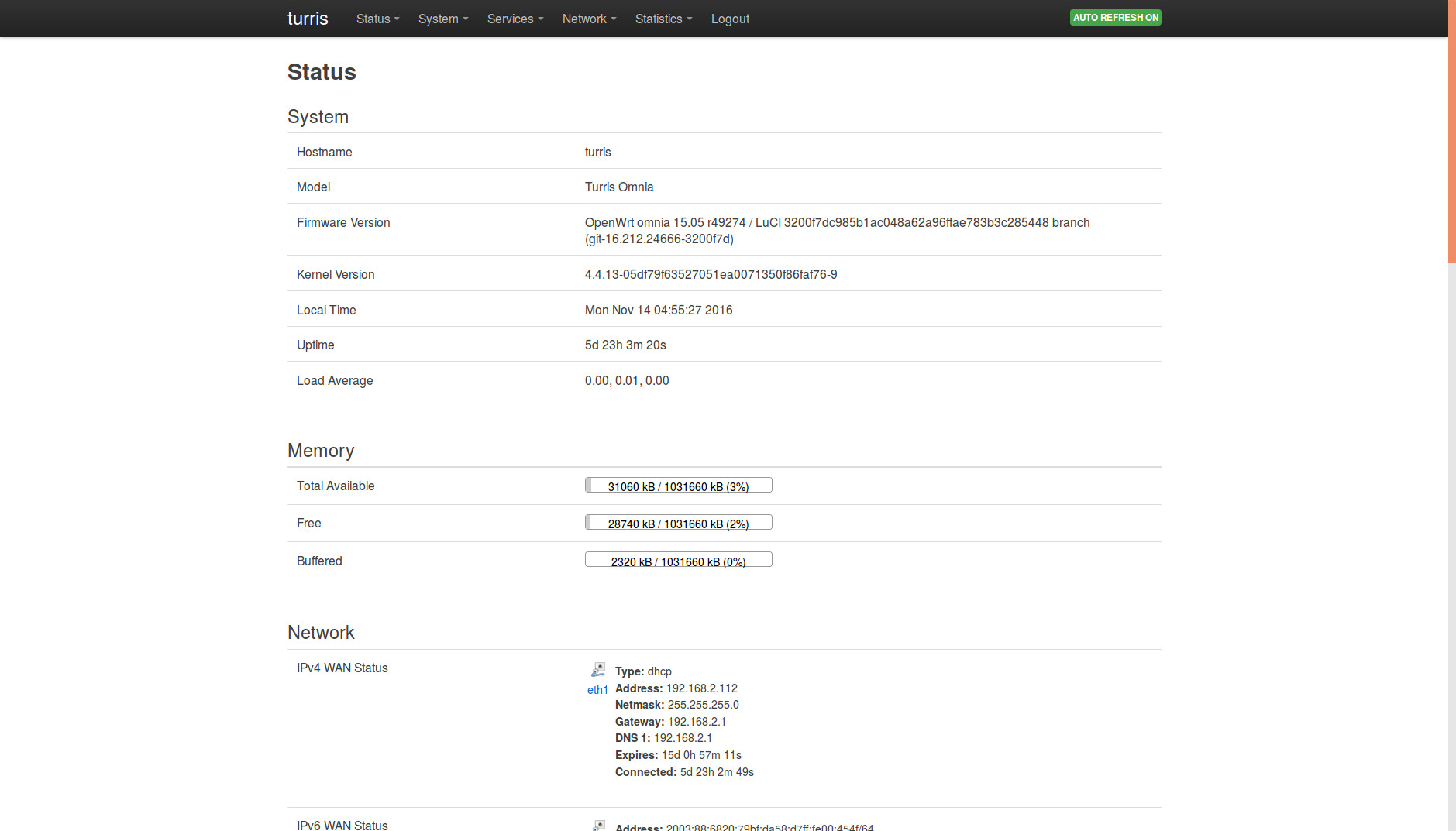Toggle the AUTO REFRESH ON switch
This screenshot has width=1456, height=831.
(1115, 16)
